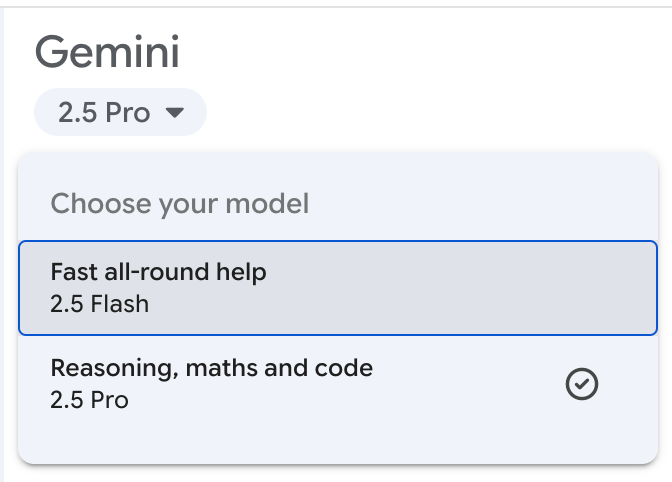Click the Reasoning, maths and code label

coord(211,367)
